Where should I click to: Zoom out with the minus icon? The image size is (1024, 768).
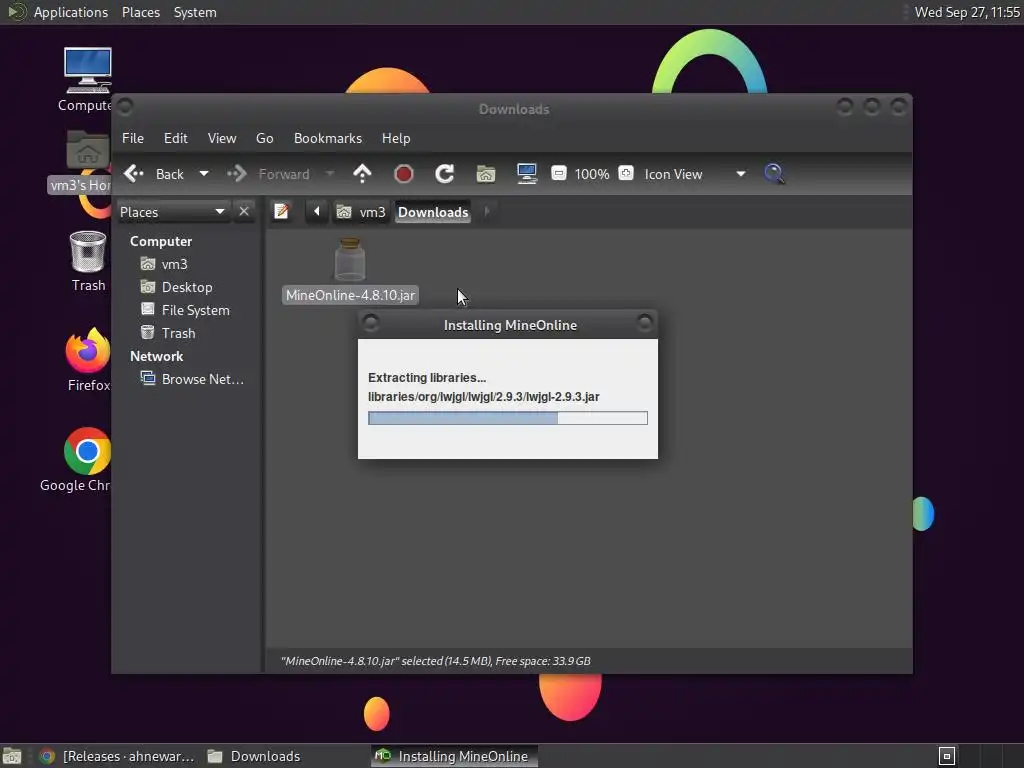click(x=559, y=173)
